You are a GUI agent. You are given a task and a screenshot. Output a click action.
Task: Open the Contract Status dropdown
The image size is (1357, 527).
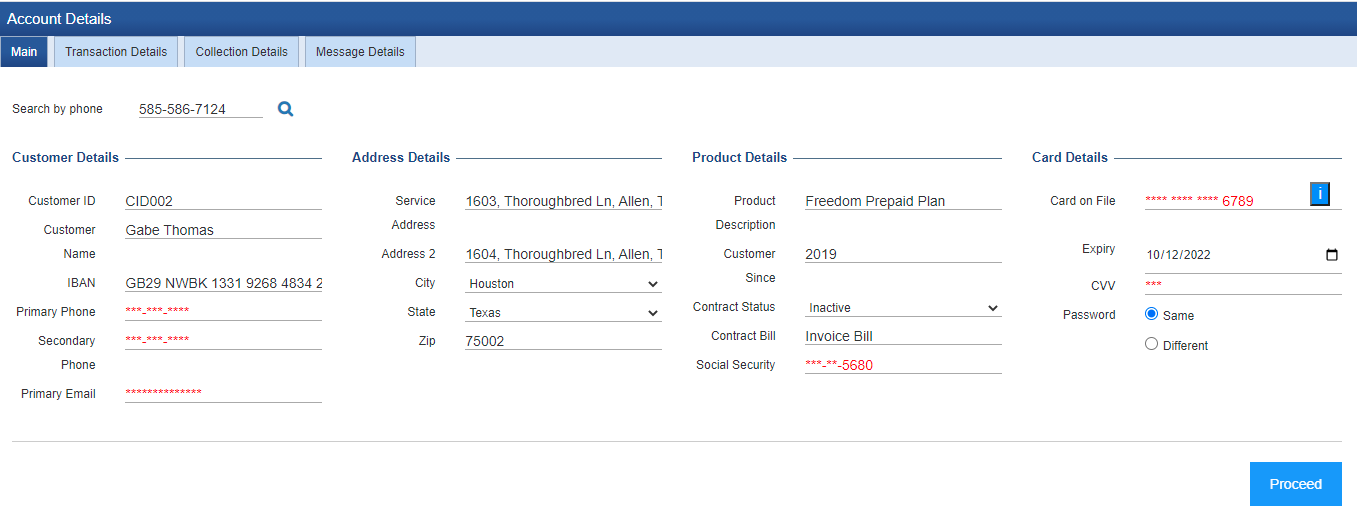tap(903, 308)
